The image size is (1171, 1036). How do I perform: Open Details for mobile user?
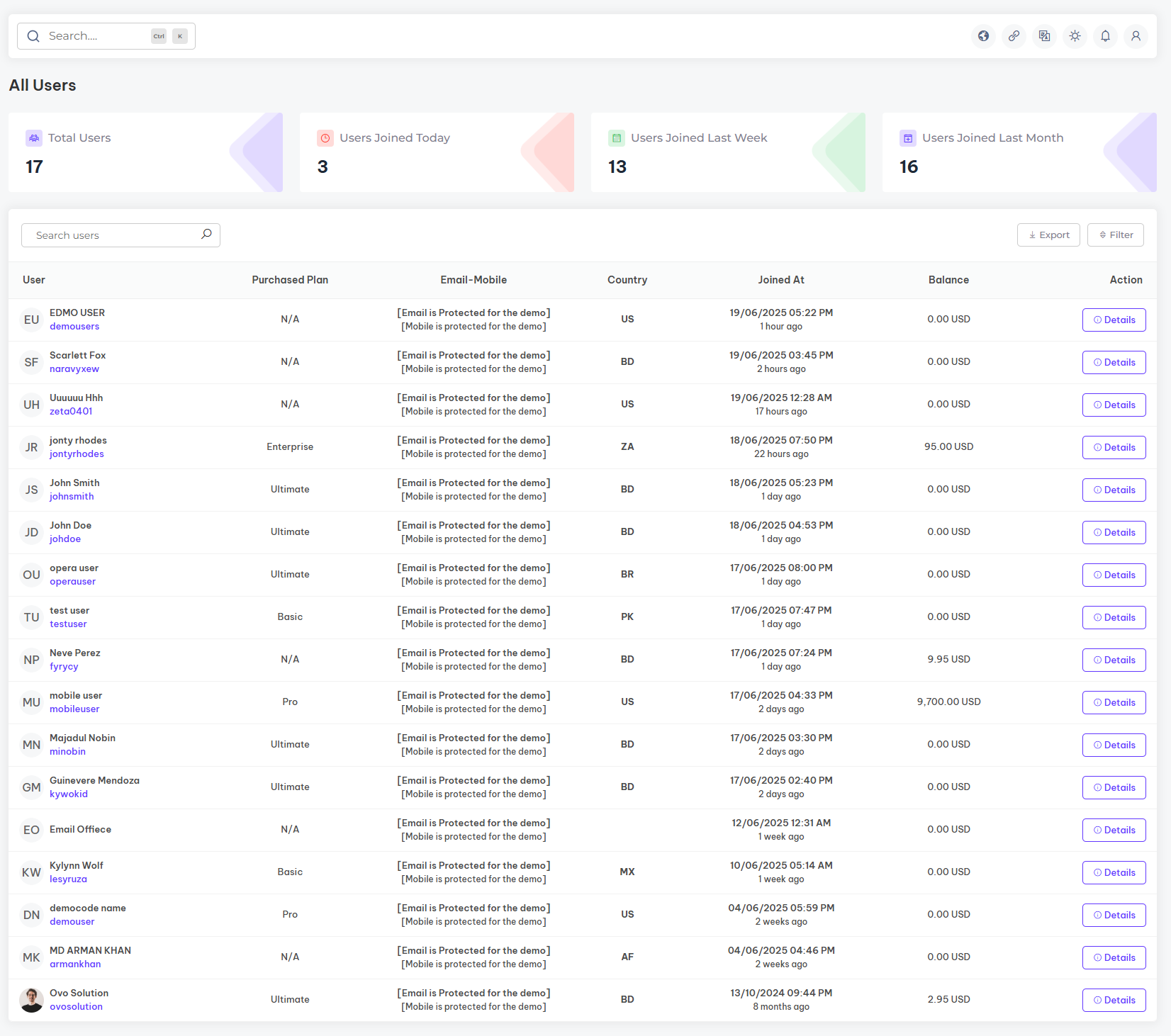(x=1114, y=702)
